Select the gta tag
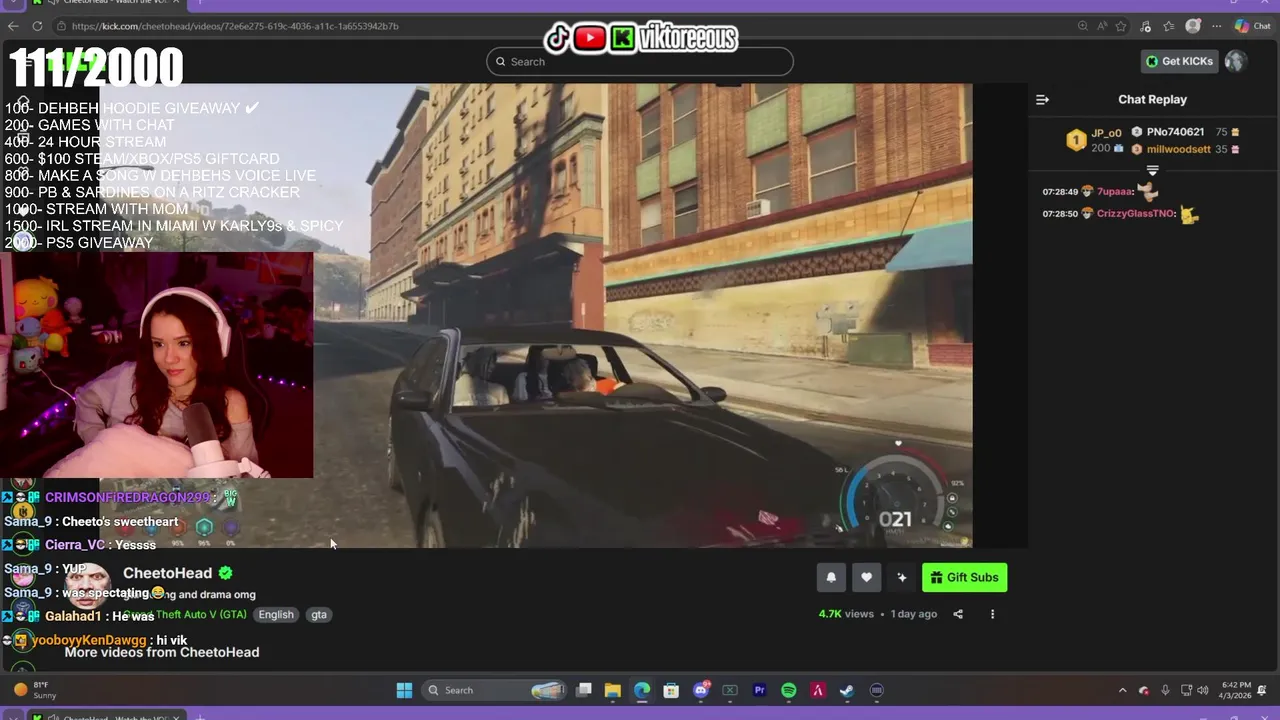 point(319,615)
